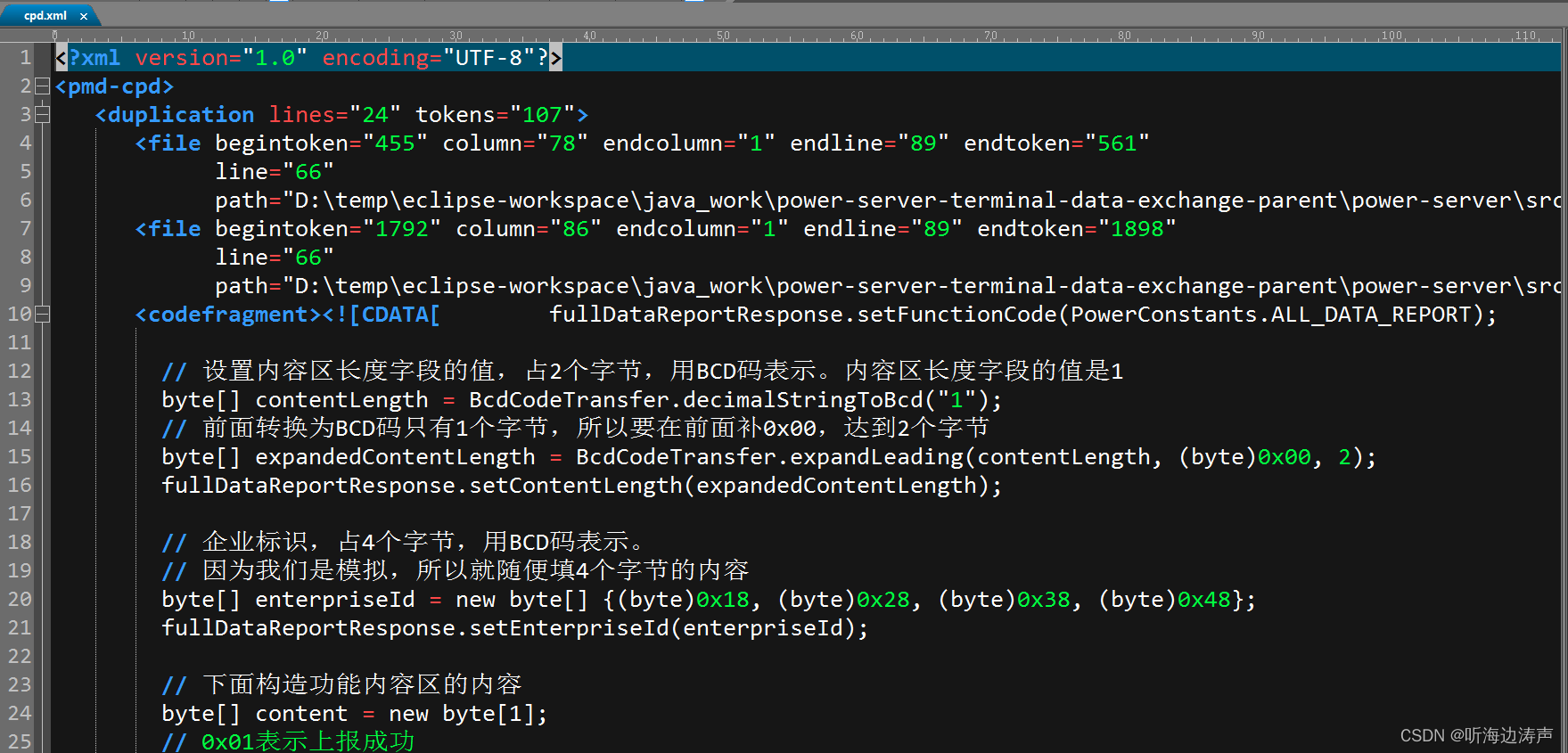This screenshot has height=753, width=1568.
Task: Click the path attribute on line 6
Action: [x=887, y=201]
